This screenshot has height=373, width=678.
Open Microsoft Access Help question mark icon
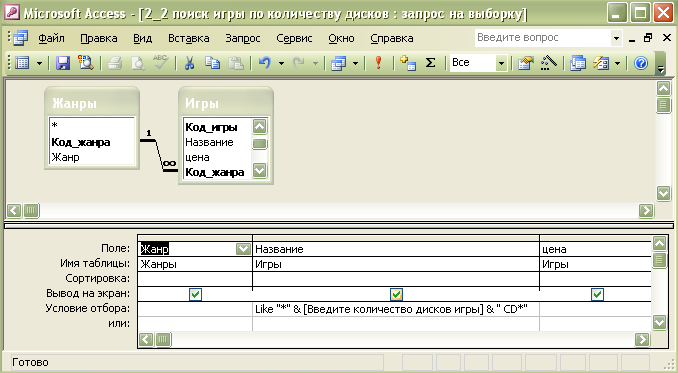coord(641,63)
